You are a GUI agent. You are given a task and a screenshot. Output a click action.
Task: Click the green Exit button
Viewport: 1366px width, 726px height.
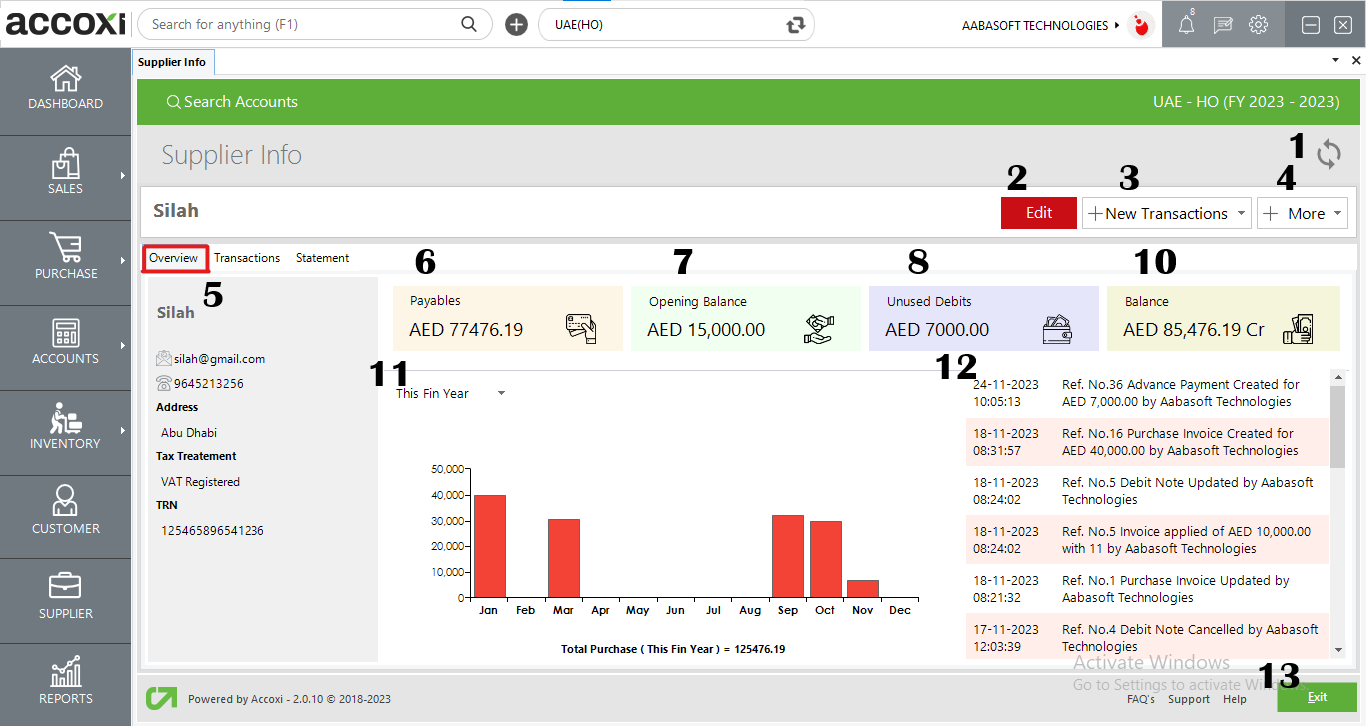pyautogui.click(x=1317, y=697)
